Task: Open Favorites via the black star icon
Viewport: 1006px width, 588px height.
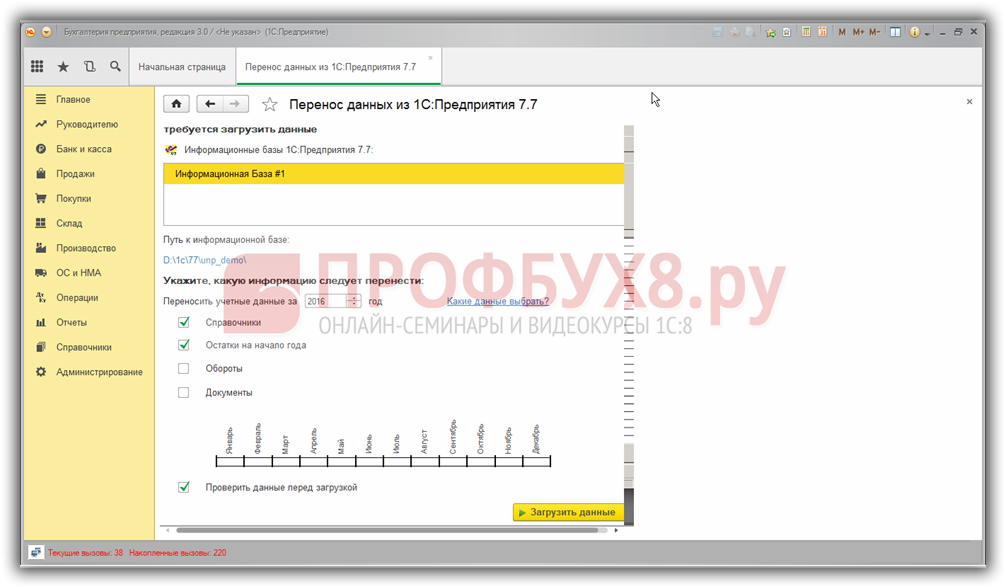Action: [63, 67]
